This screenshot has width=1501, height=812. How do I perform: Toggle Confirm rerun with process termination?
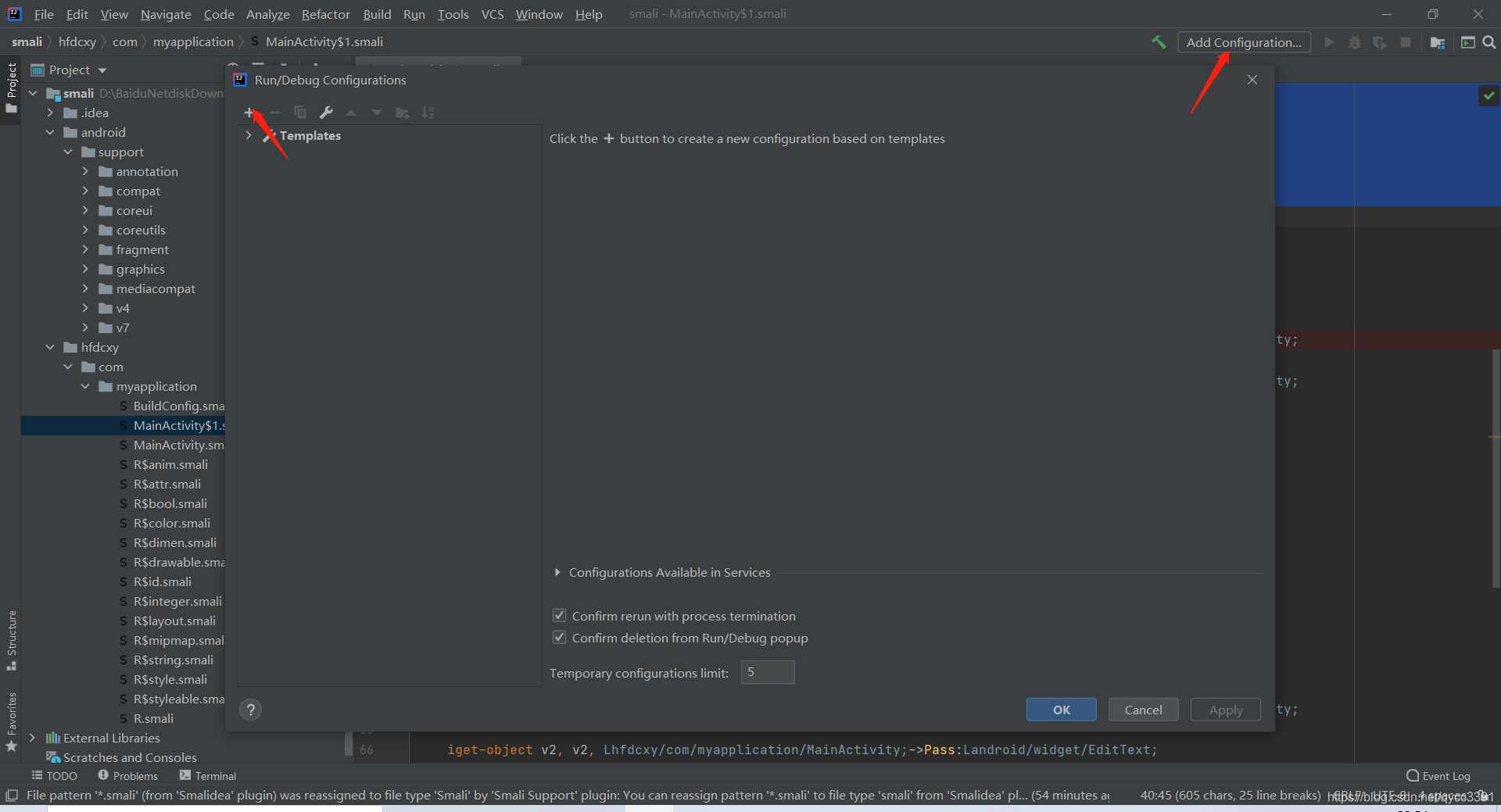(x=559, y=616)
